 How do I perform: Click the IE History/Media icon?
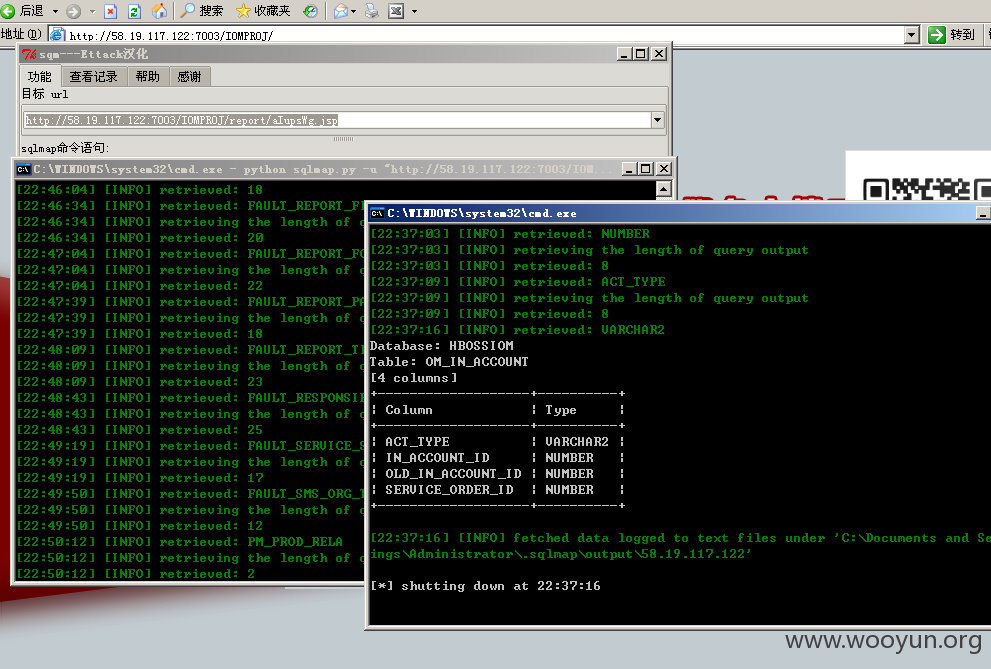coord(310,11)
